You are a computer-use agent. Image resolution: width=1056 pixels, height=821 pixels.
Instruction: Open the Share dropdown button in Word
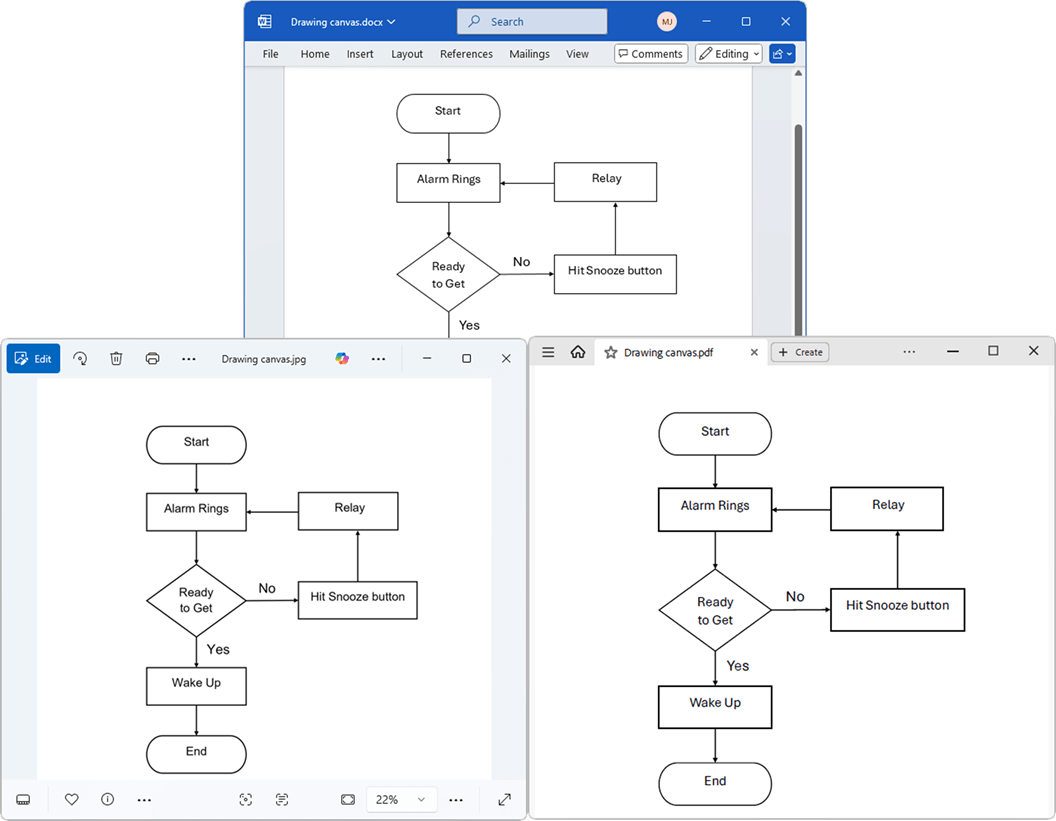(x=782, y=54)
